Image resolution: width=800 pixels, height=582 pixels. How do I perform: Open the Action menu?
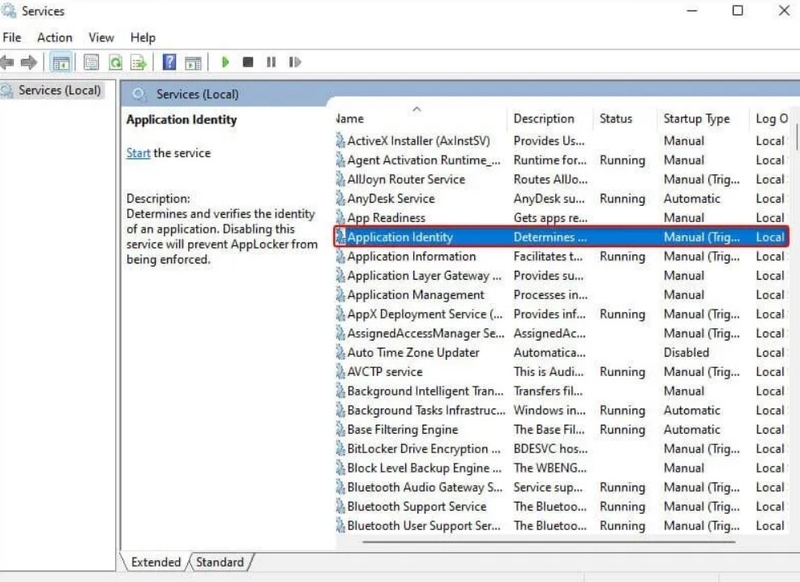pos(55,38)
